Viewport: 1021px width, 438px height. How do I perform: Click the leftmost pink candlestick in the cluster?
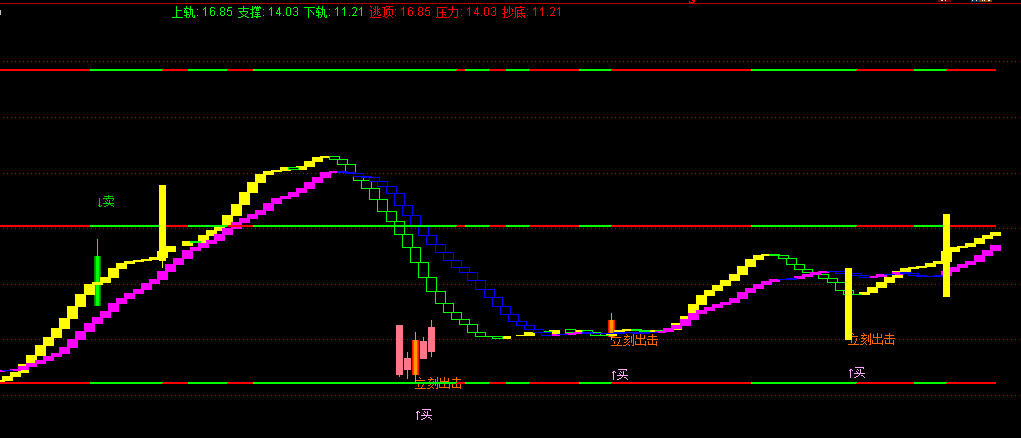coord(399,349)
